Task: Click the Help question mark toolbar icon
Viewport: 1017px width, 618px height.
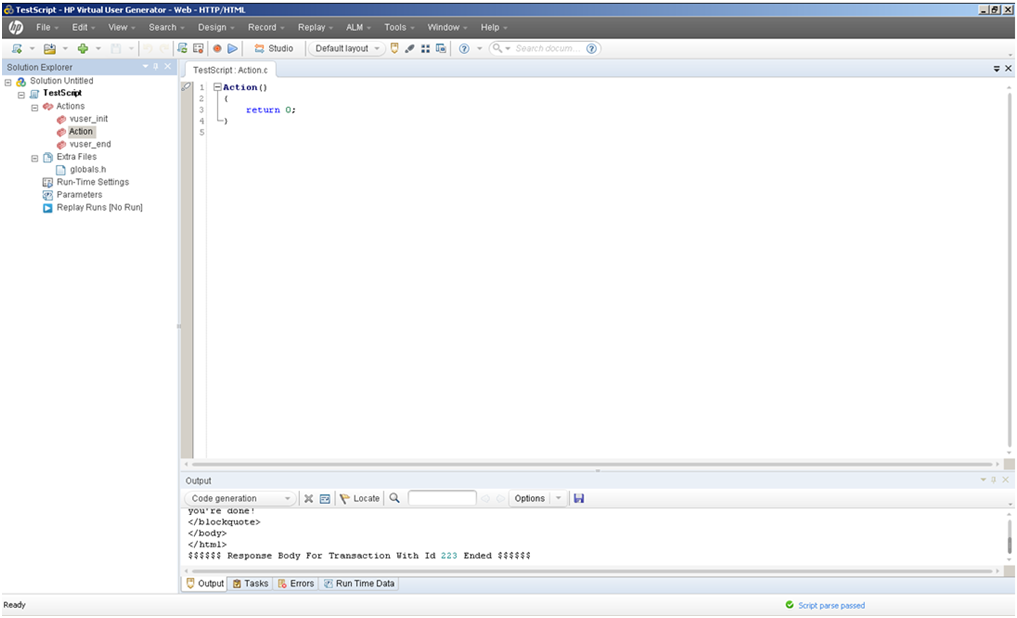Action: [x=464, y=49]
